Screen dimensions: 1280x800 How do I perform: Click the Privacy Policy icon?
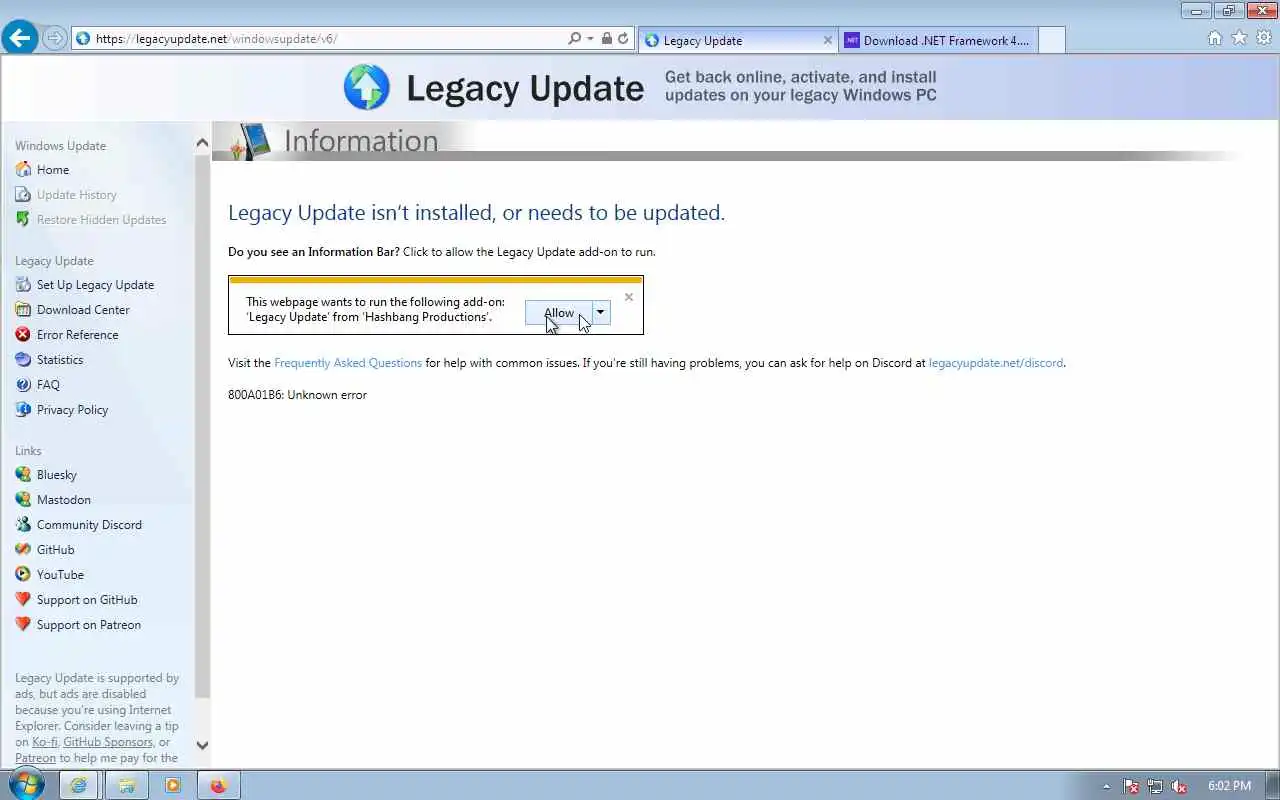click(x=23, y=410)
